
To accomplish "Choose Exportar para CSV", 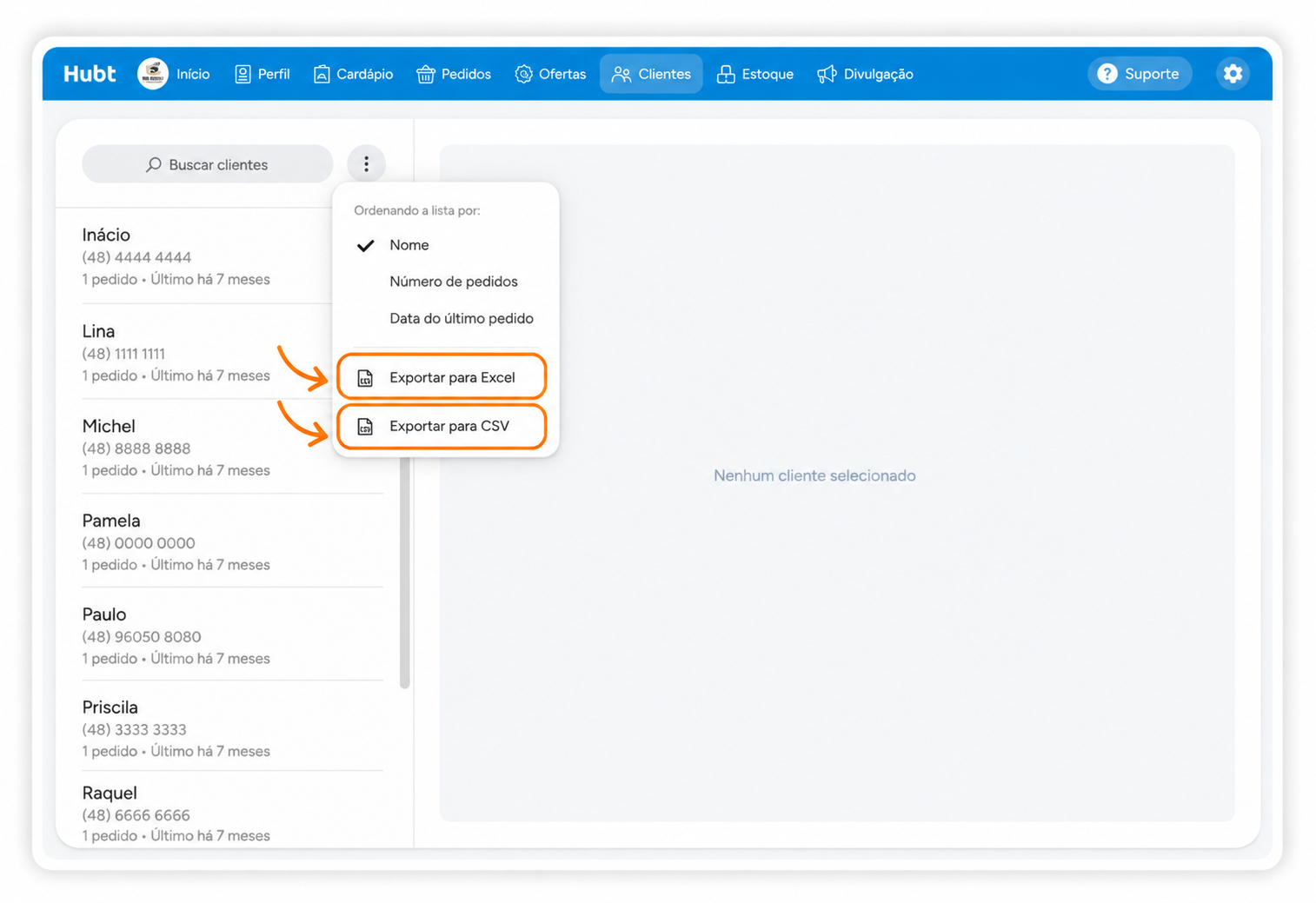I will pyautogui.click(x=442, y=426).
